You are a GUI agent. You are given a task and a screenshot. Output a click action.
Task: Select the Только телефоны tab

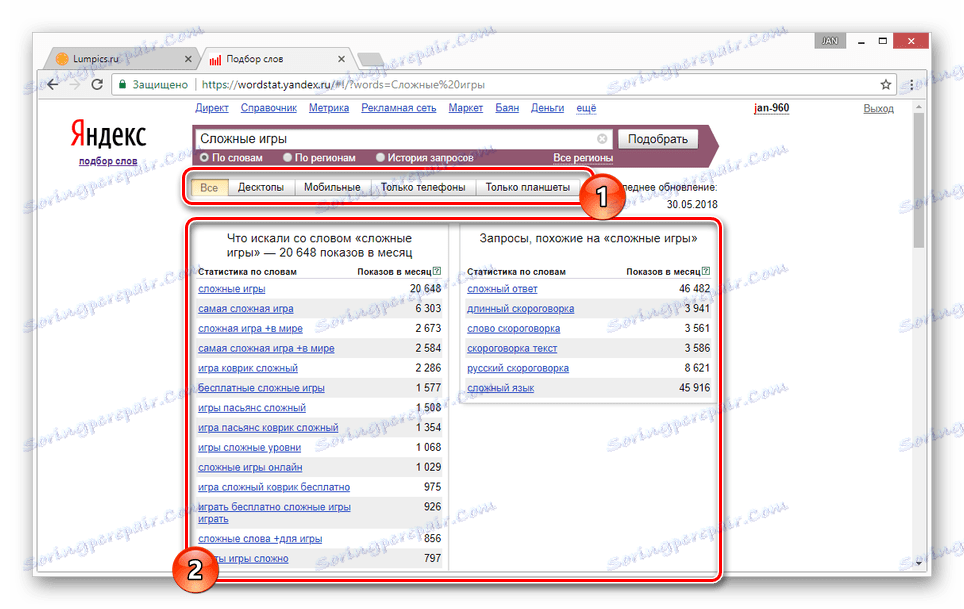click(x=423, y=187)
